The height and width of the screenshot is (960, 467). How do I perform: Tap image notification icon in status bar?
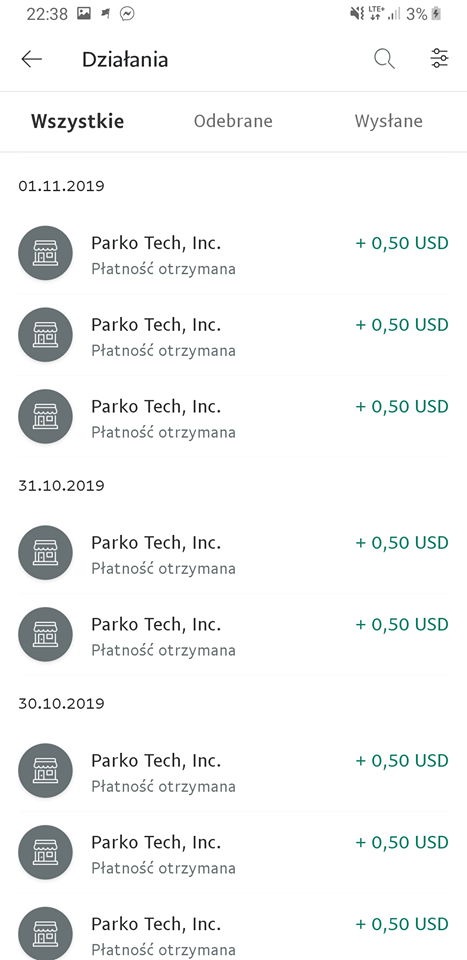point(84,14)
